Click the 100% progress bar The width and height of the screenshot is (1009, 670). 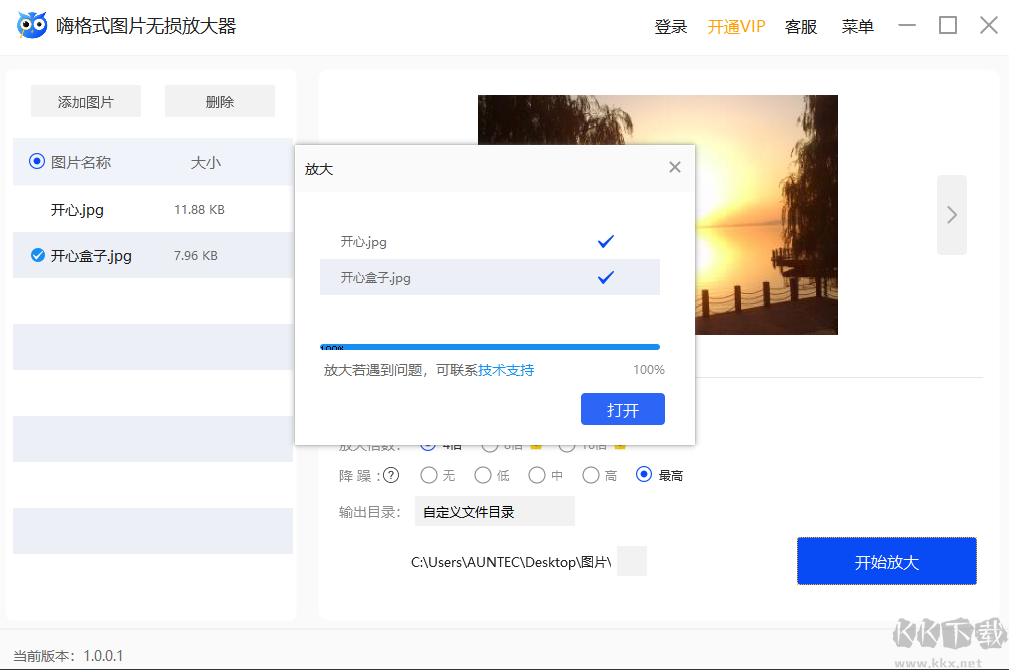click(489, 346)
